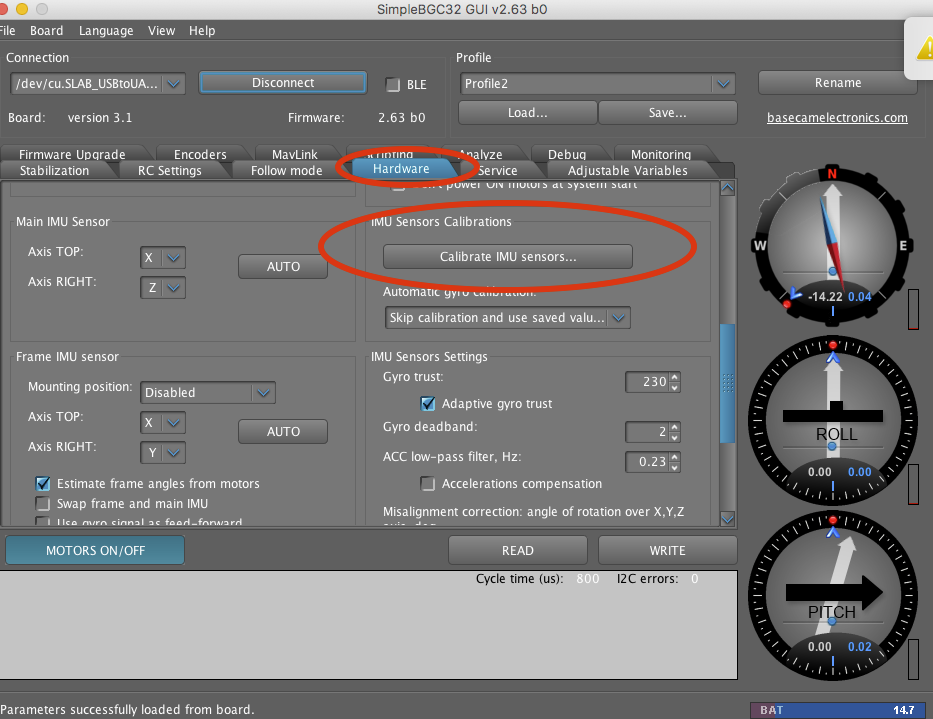Click the scroll down arrow of settings panel

click(x=727, y=518)
